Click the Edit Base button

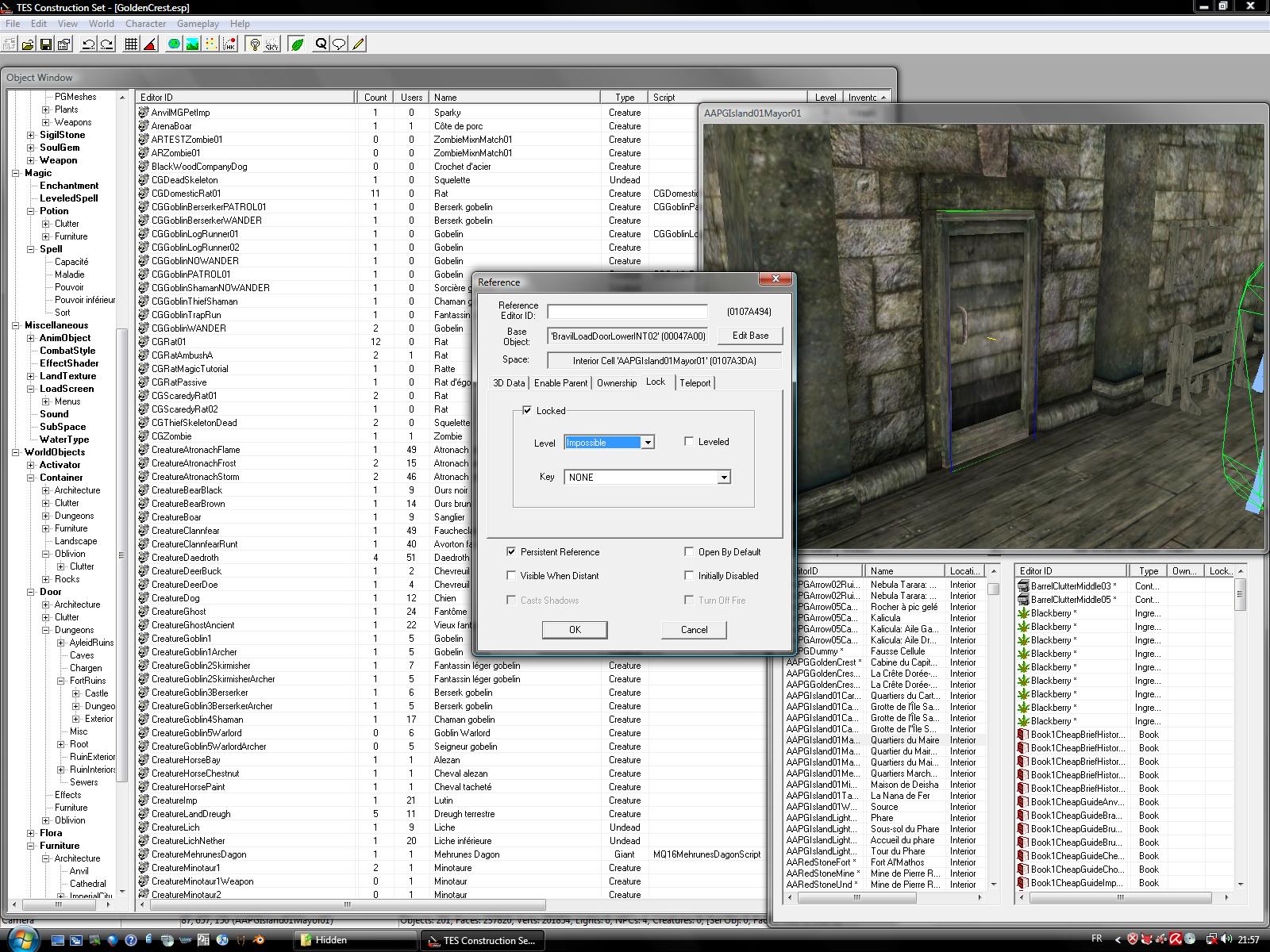point(749,336)
